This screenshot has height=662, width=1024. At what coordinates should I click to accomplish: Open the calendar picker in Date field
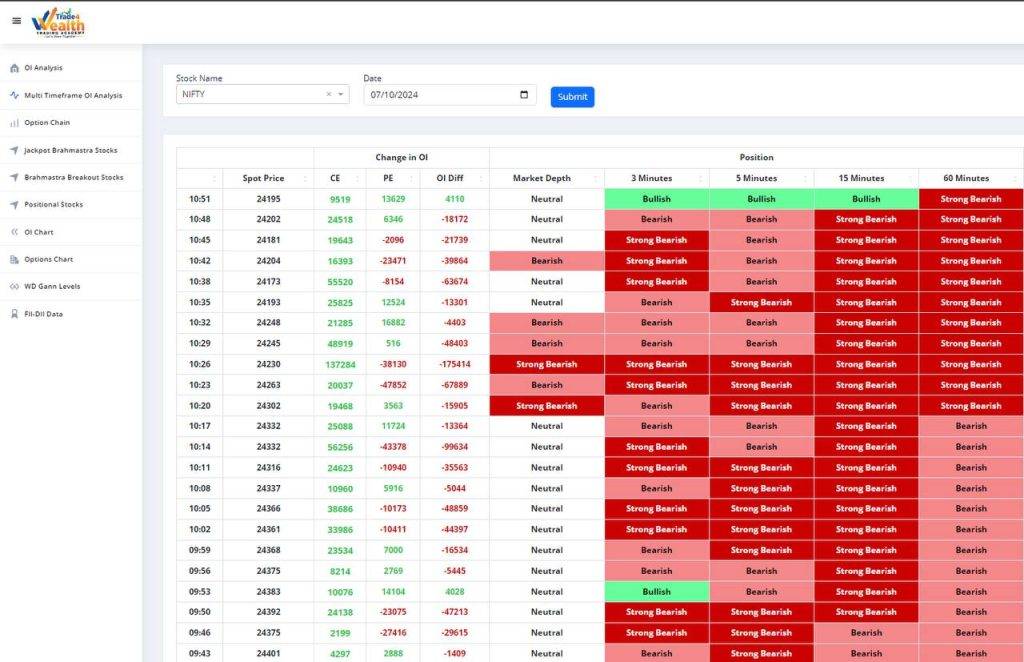tap(524, 95)
